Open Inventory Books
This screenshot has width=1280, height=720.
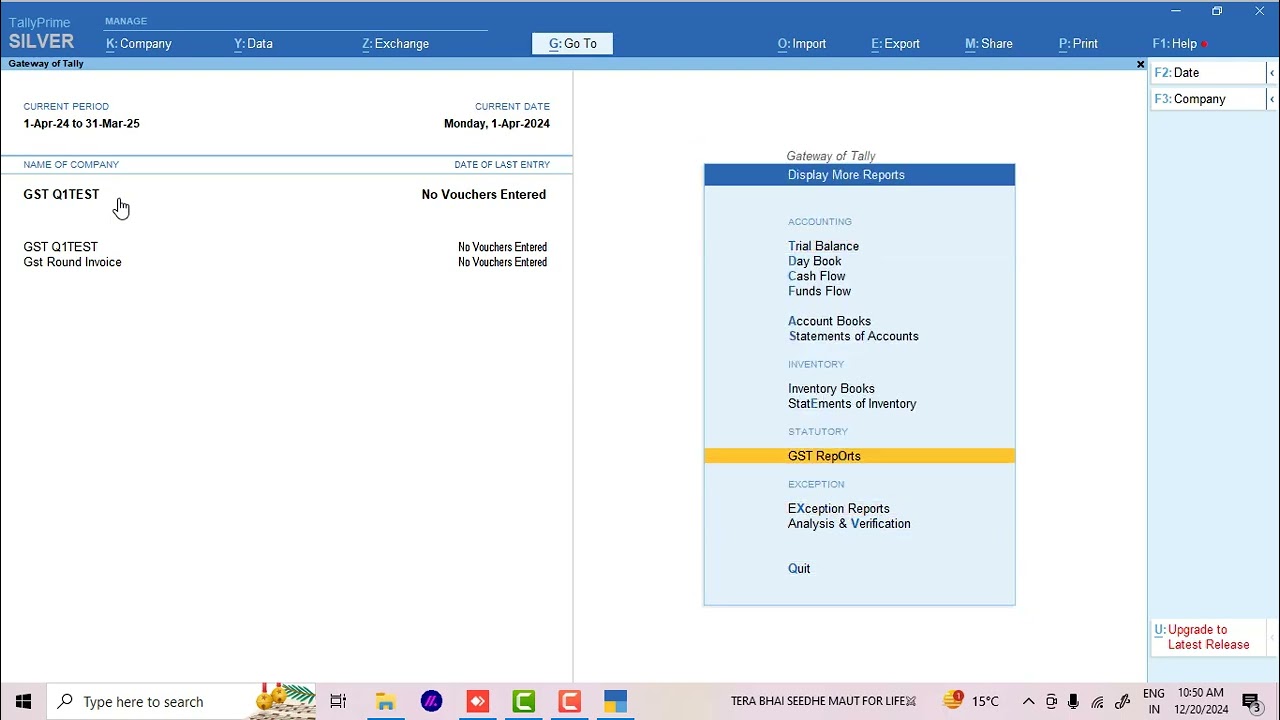click(x=831, y=389)
